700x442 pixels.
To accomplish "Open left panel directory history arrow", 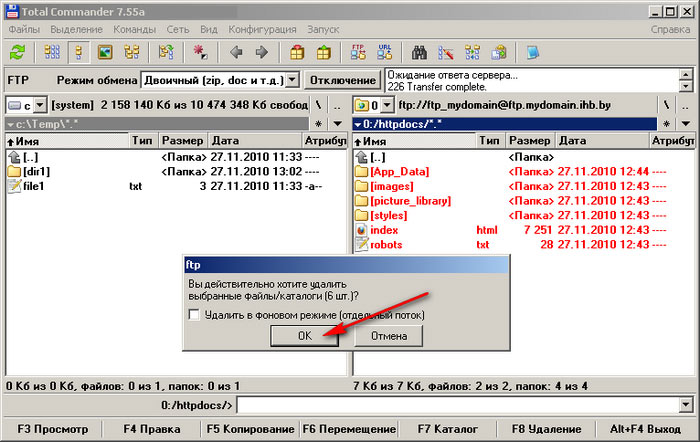I will point(338,124).
